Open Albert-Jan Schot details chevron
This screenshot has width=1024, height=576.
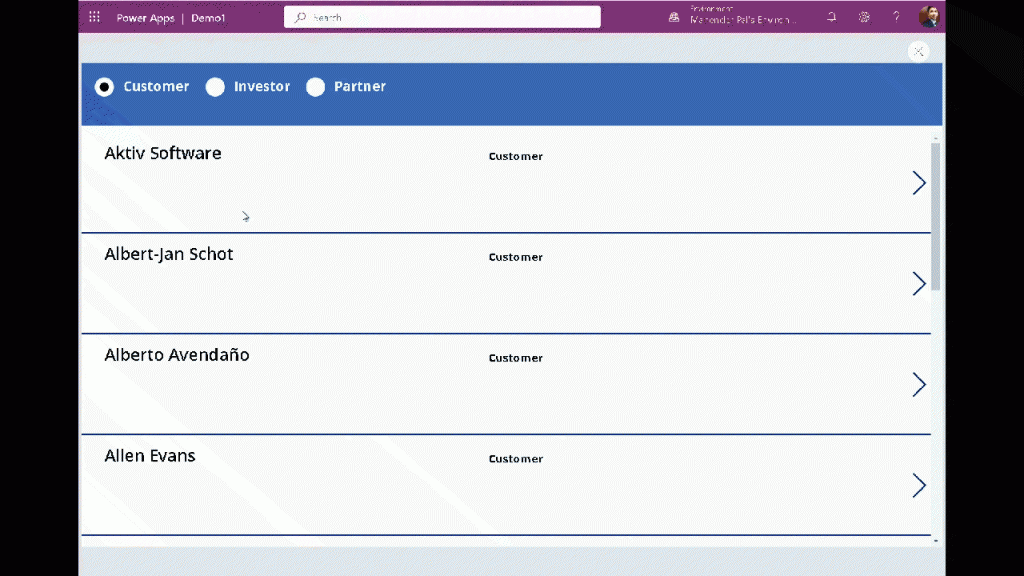919,283
